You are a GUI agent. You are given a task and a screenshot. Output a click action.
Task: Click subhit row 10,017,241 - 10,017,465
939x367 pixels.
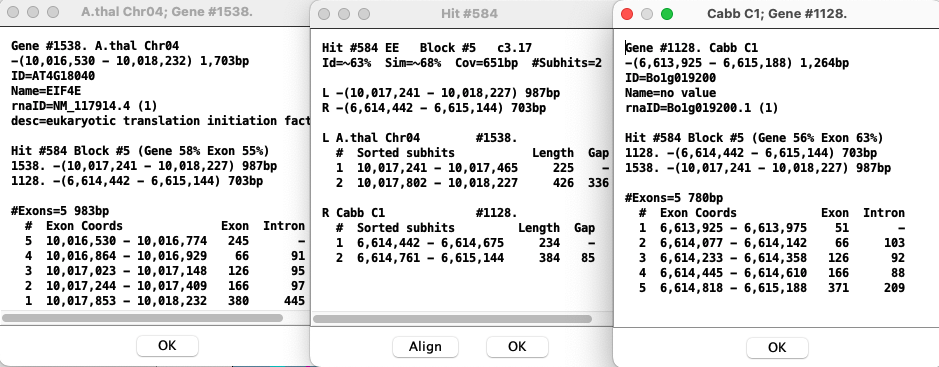pyautogui.click(x=472, y=168)
